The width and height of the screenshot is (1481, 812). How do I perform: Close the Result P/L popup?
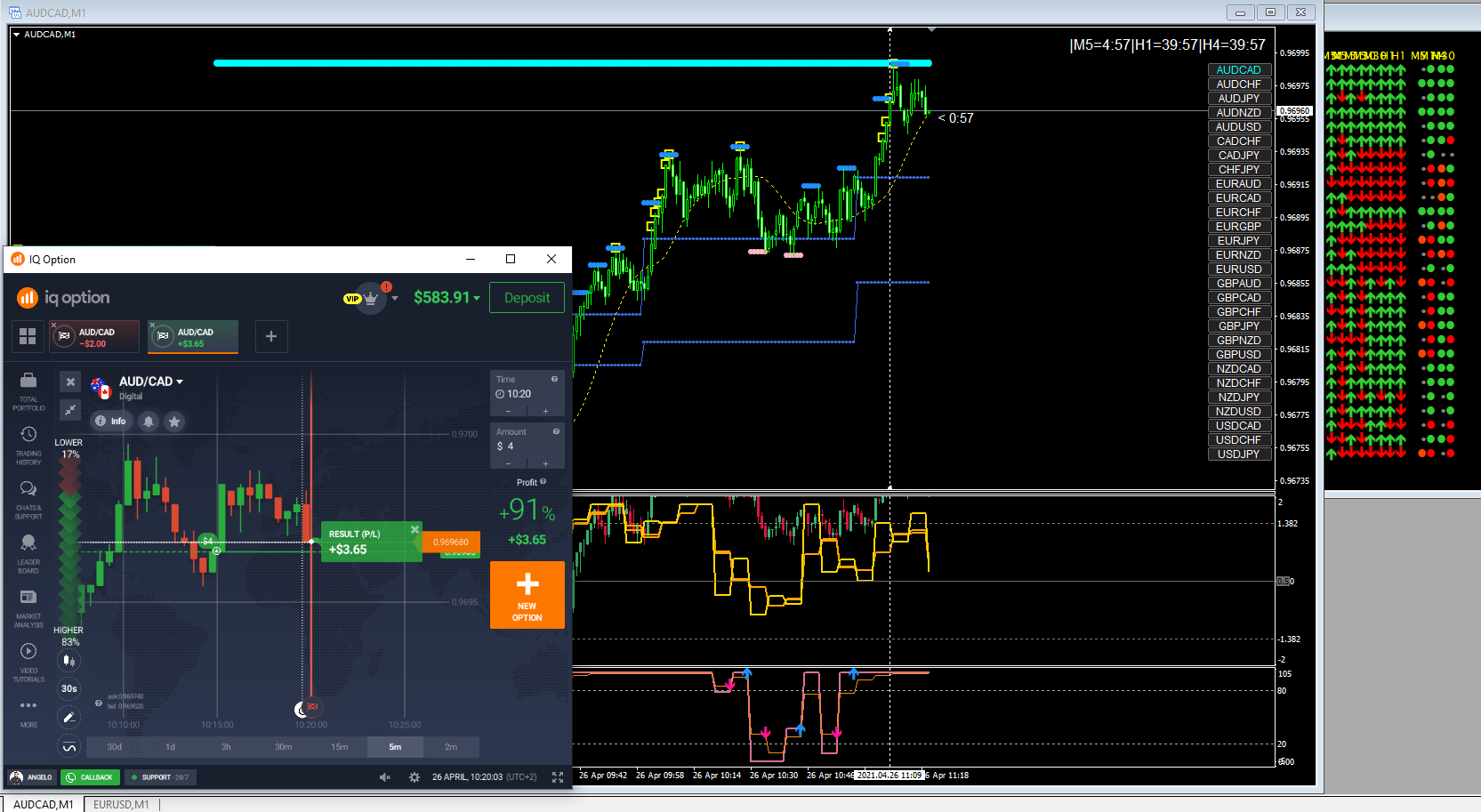(x=415, y=530)
